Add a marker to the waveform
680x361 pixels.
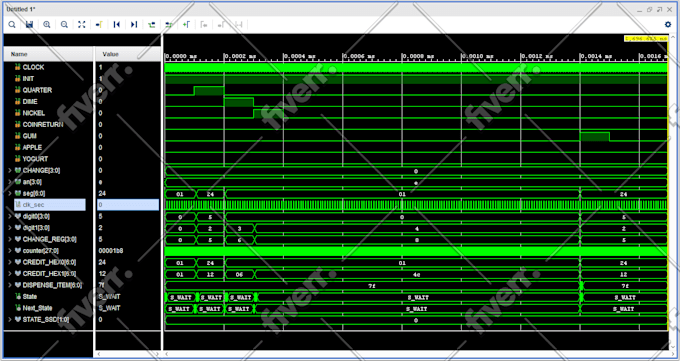(x=186, y=25)
